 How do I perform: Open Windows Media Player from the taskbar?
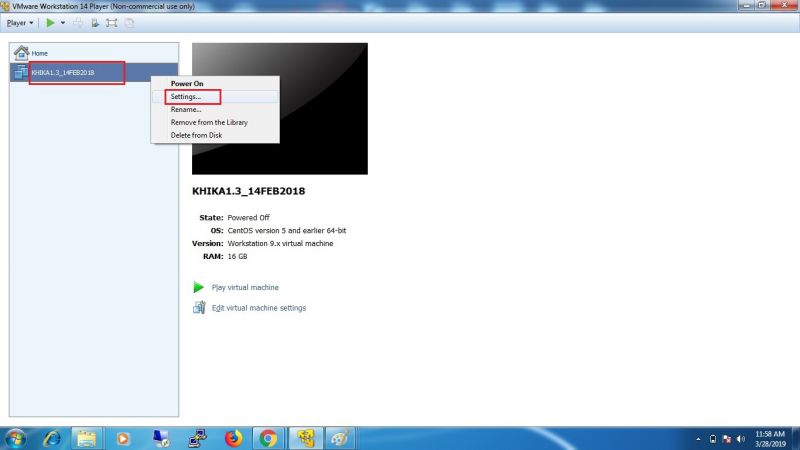point(122,438)
